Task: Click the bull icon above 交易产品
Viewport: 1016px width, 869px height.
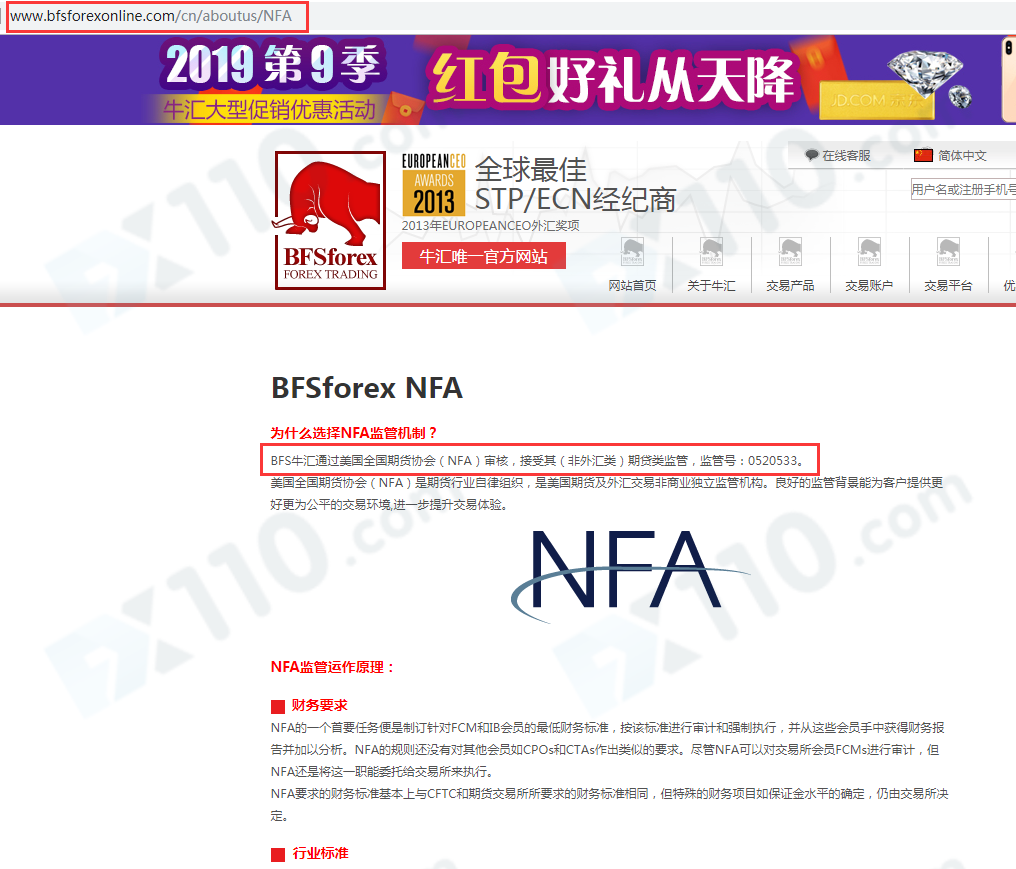Action: [791, 251]
